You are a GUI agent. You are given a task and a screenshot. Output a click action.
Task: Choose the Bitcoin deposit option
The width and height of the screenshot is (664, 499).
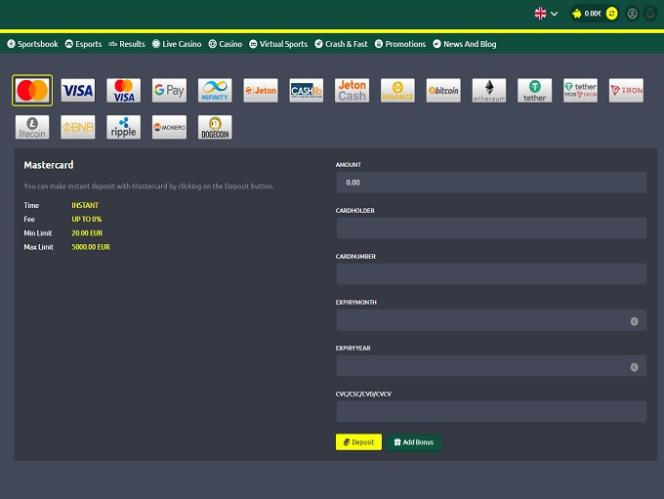[x=443, y=91]
